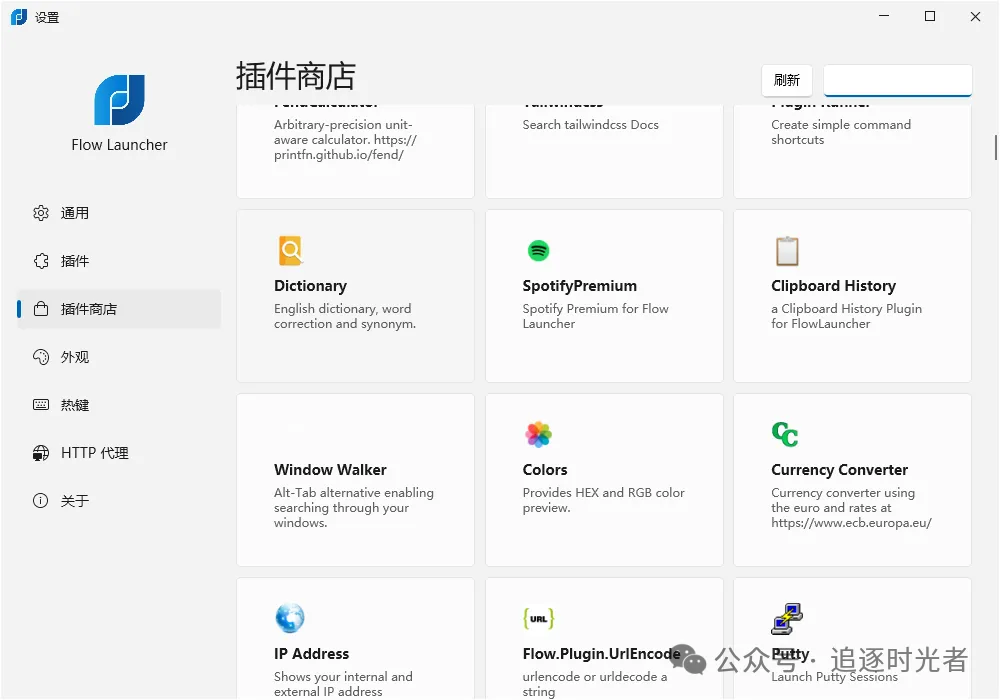Click the Colors plugin flower icon
The height and width of the screenshot is (700, 1000).
coord(539,434)
